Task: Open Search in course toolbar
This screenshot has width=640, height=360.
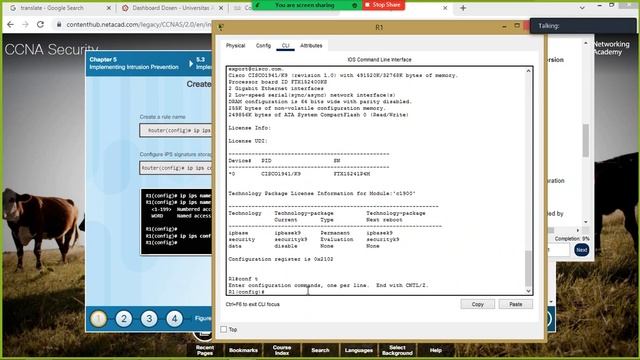Action: coord(320,350)
